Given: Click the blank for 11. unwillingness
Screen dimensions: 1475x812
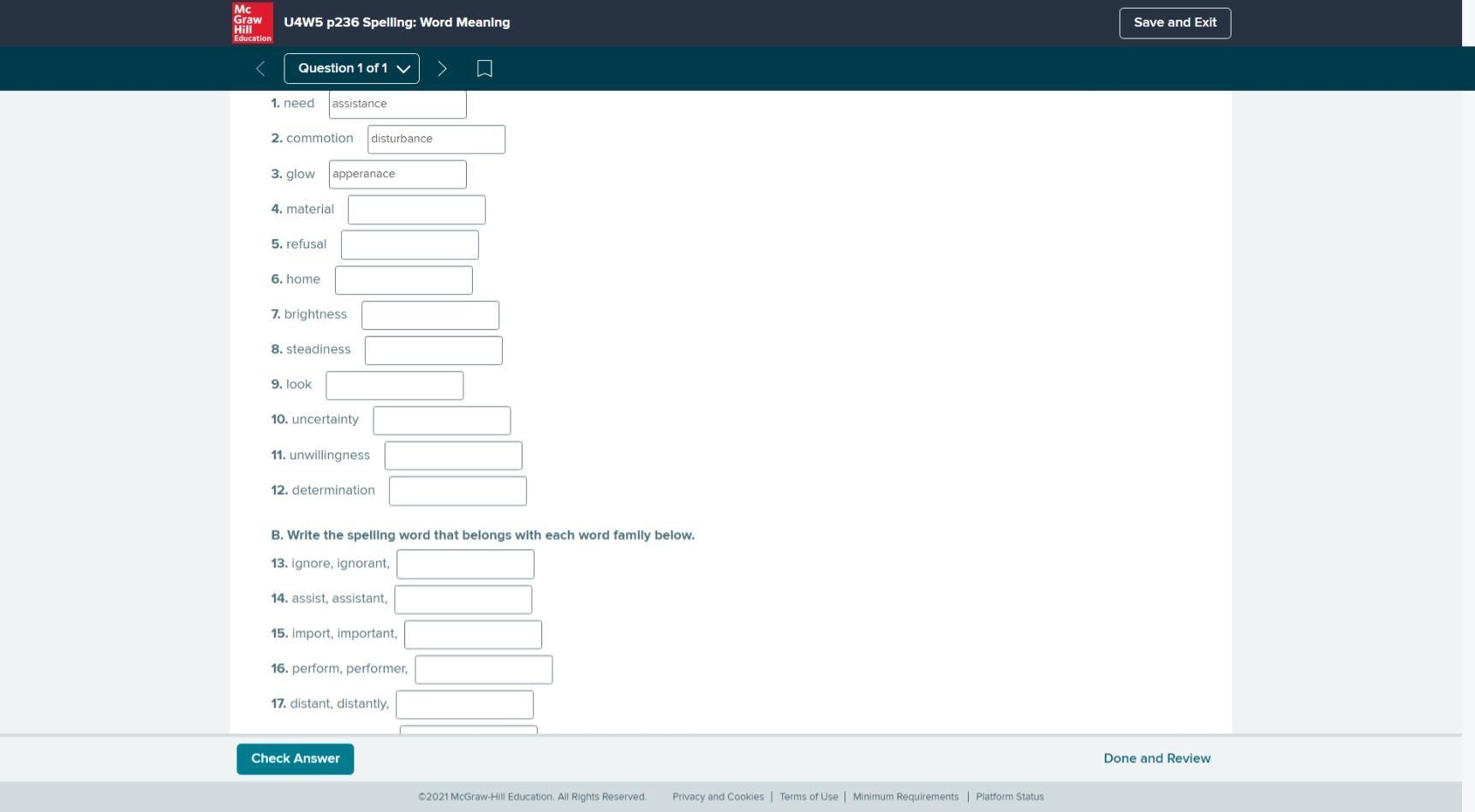Looking at the screenshot, I should (453, 456).
